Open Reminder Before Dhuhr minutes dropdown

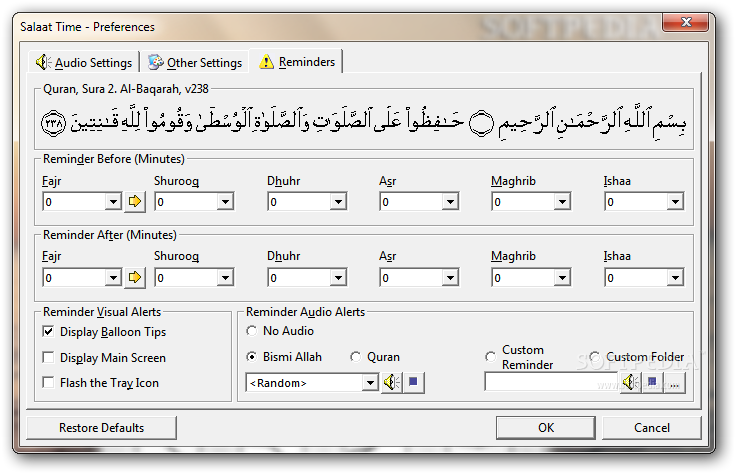338,202
